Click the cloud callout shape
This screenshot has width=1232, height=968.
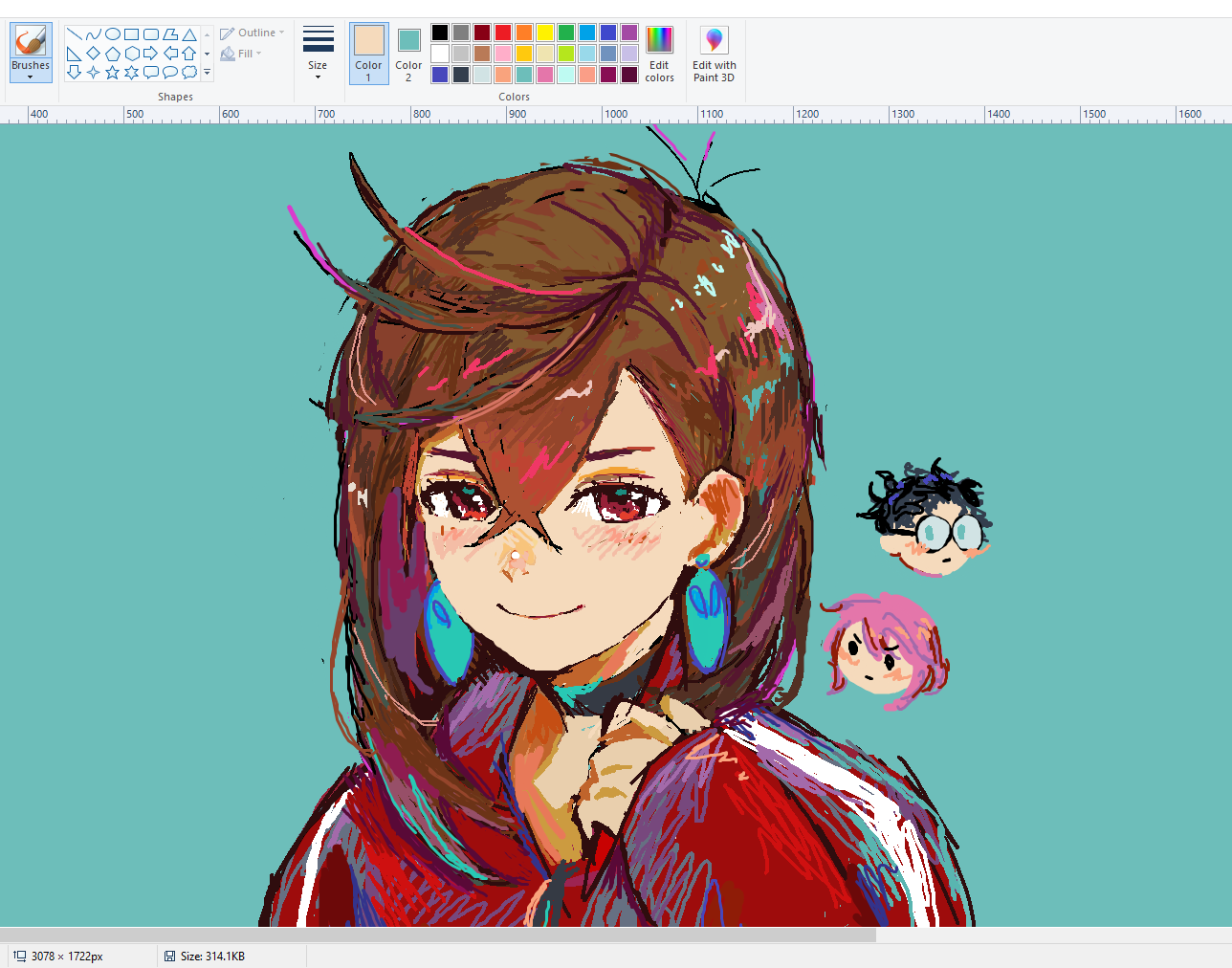[x=188, y=73]
